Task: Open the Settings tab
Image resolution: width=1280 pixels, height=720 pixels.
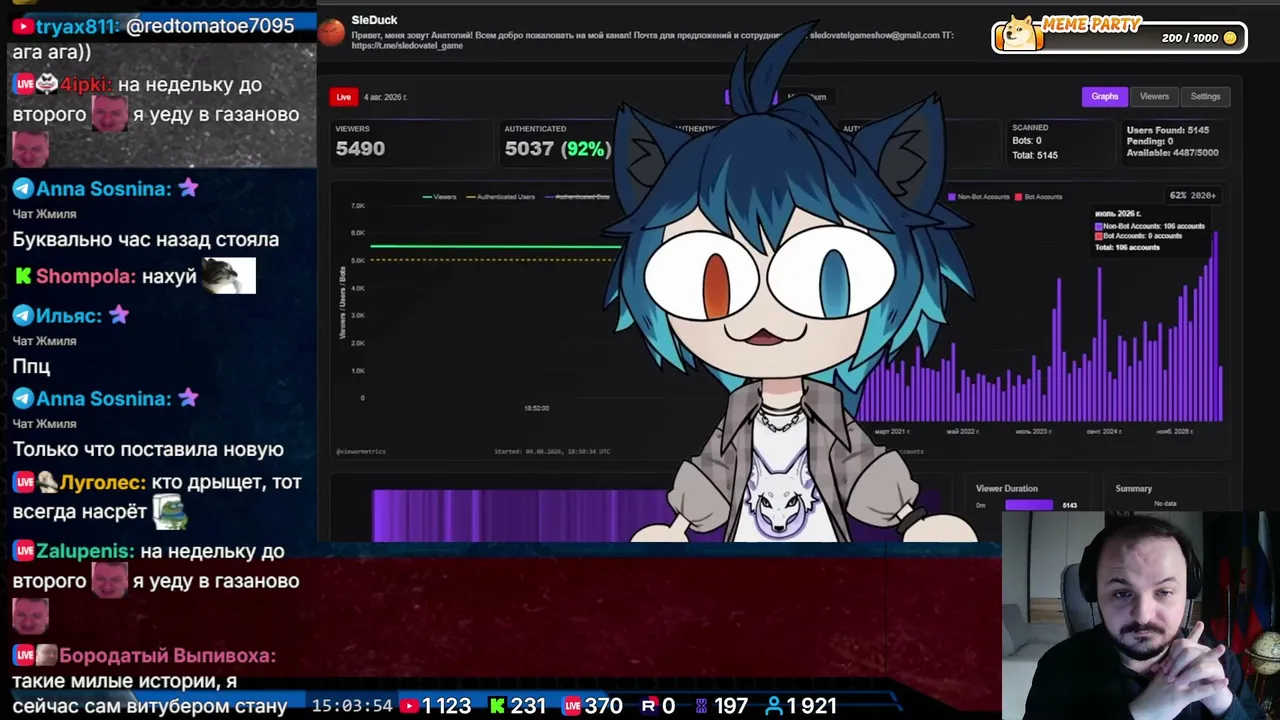Action: coord(1205,97)
